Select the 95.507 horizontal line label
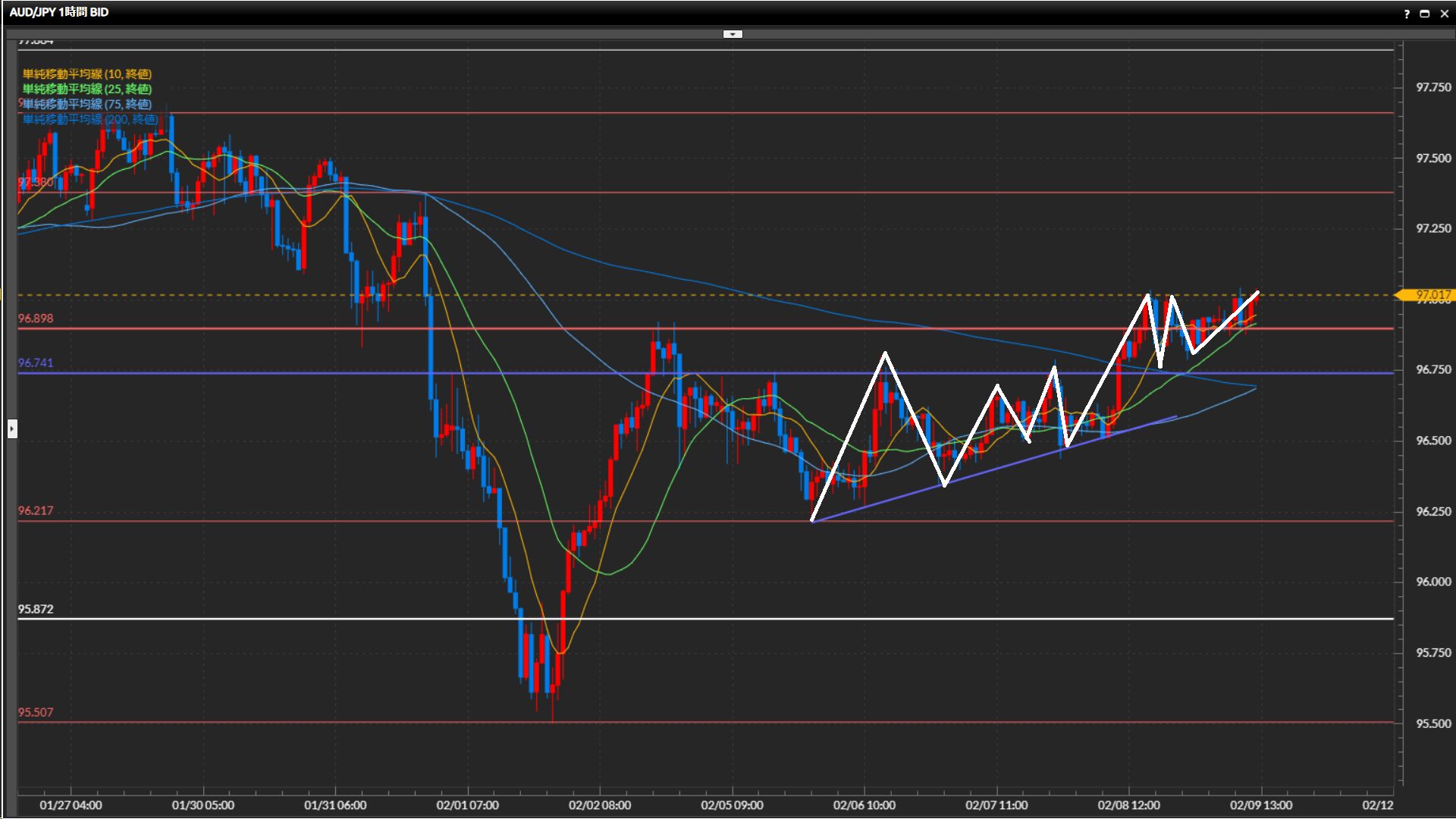The width and height of the screenshot is (1456, 819). [36, 712]
